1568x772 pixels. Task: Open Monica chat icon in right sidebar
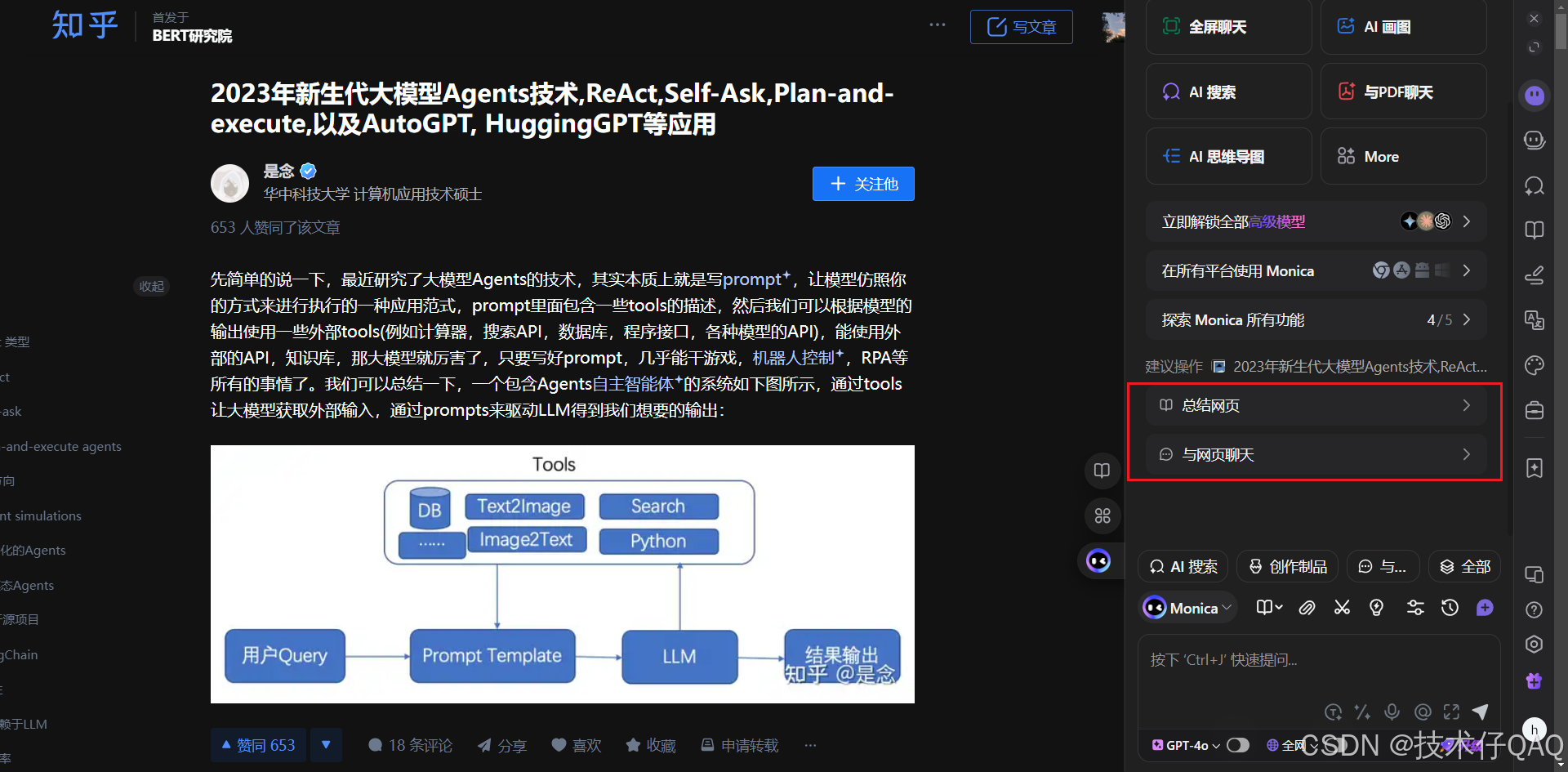[x=1535, y=96]
